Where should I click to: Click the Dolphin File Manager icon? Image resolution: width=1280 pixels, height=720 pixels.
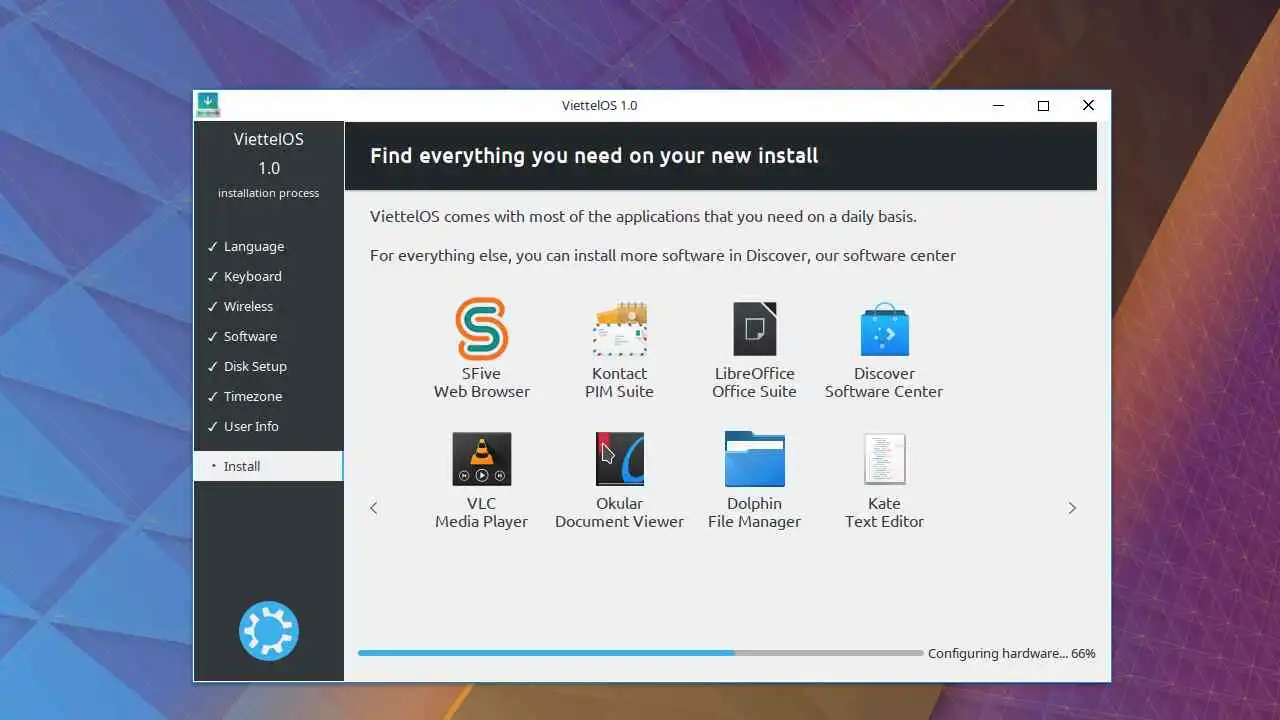(x=754, y=459)
